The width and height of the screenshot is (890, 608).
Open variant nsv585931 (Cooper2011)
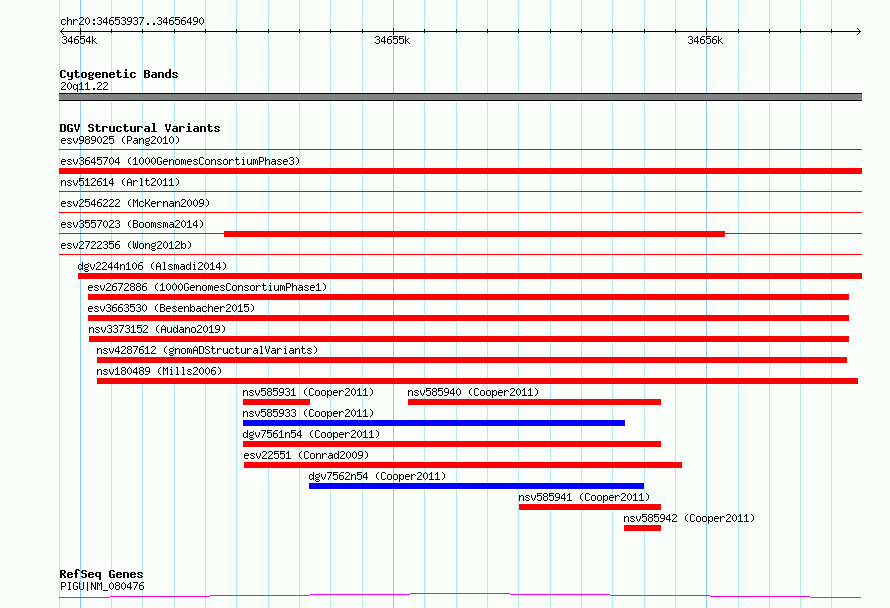coord(308,392)
